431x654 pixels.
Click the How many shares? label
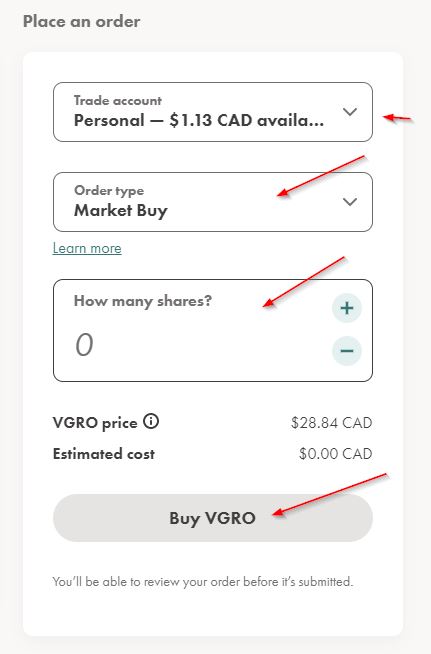pyautogui.click(x=143, y=301)
